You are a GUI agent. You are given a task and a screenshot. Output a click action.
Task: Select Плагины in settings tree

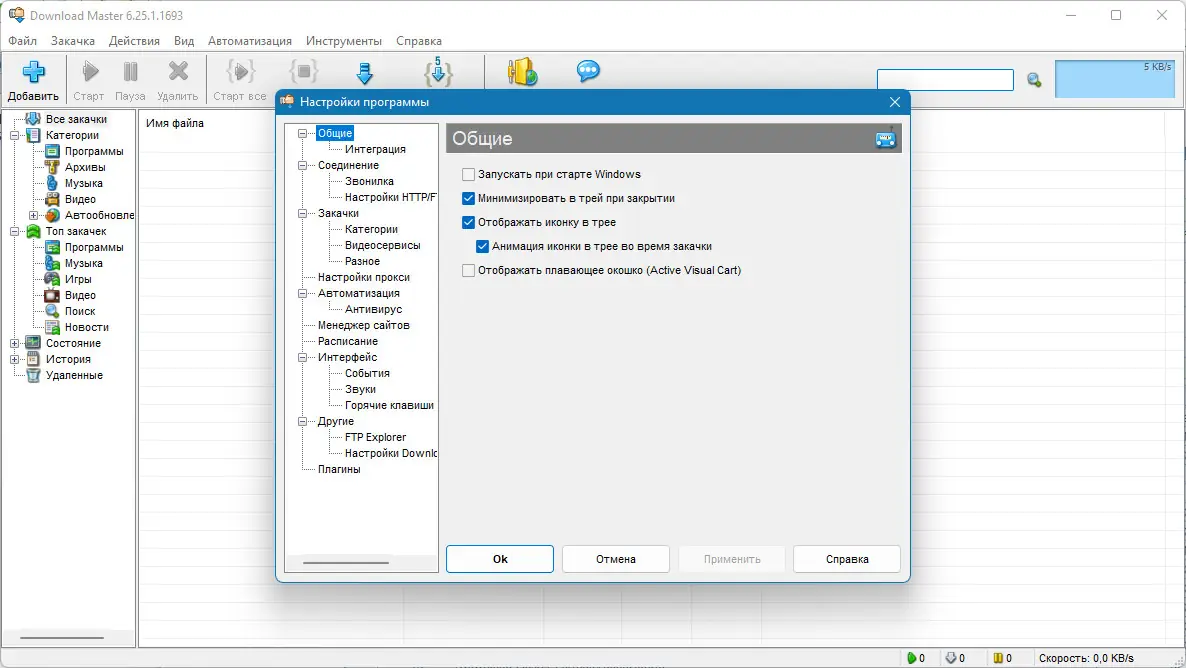click(x=339, y=470)
